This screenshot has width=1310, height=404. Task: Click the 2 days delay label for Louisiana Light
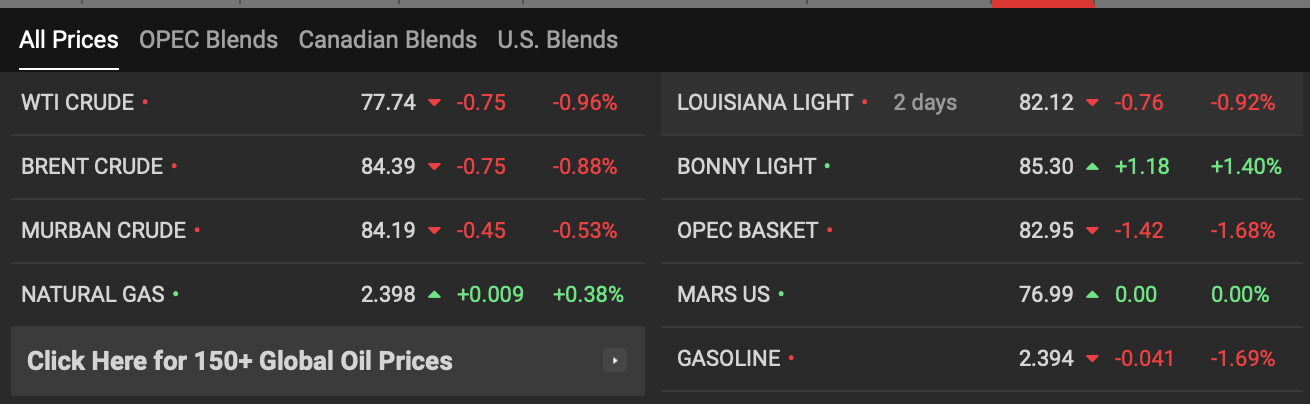click(x=925, y=102)
